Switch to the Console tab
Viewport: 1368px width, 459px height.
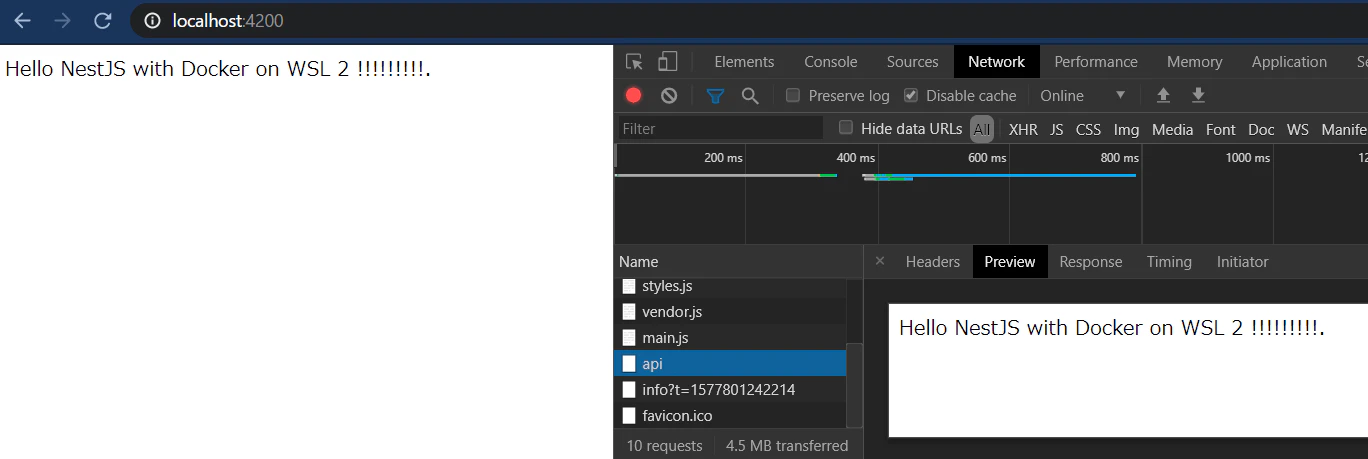coord(831,62)
